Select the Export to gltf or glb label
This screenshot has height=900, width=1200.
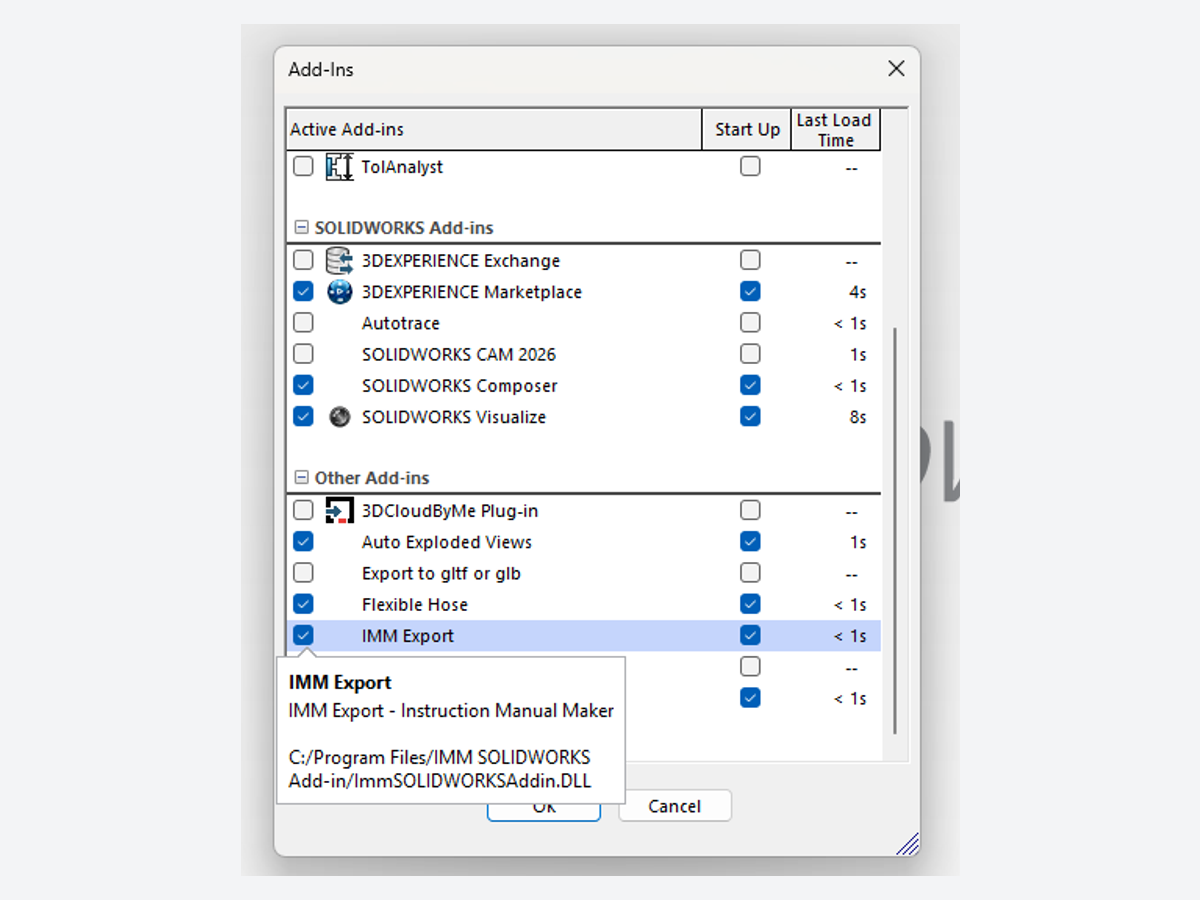441,573
